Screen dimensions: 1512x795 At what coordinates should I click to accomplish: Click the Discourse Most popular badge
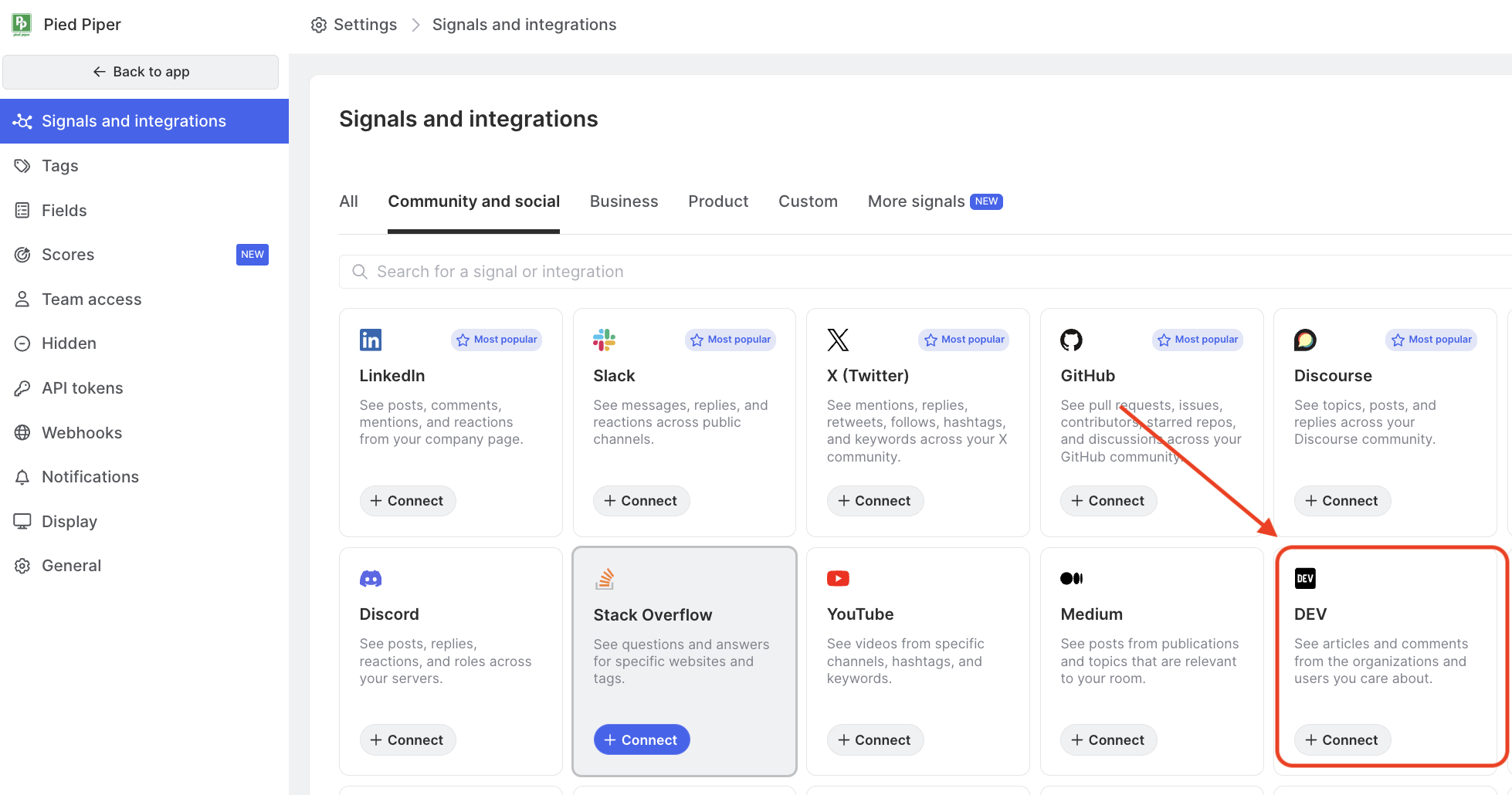[1431, 340]
